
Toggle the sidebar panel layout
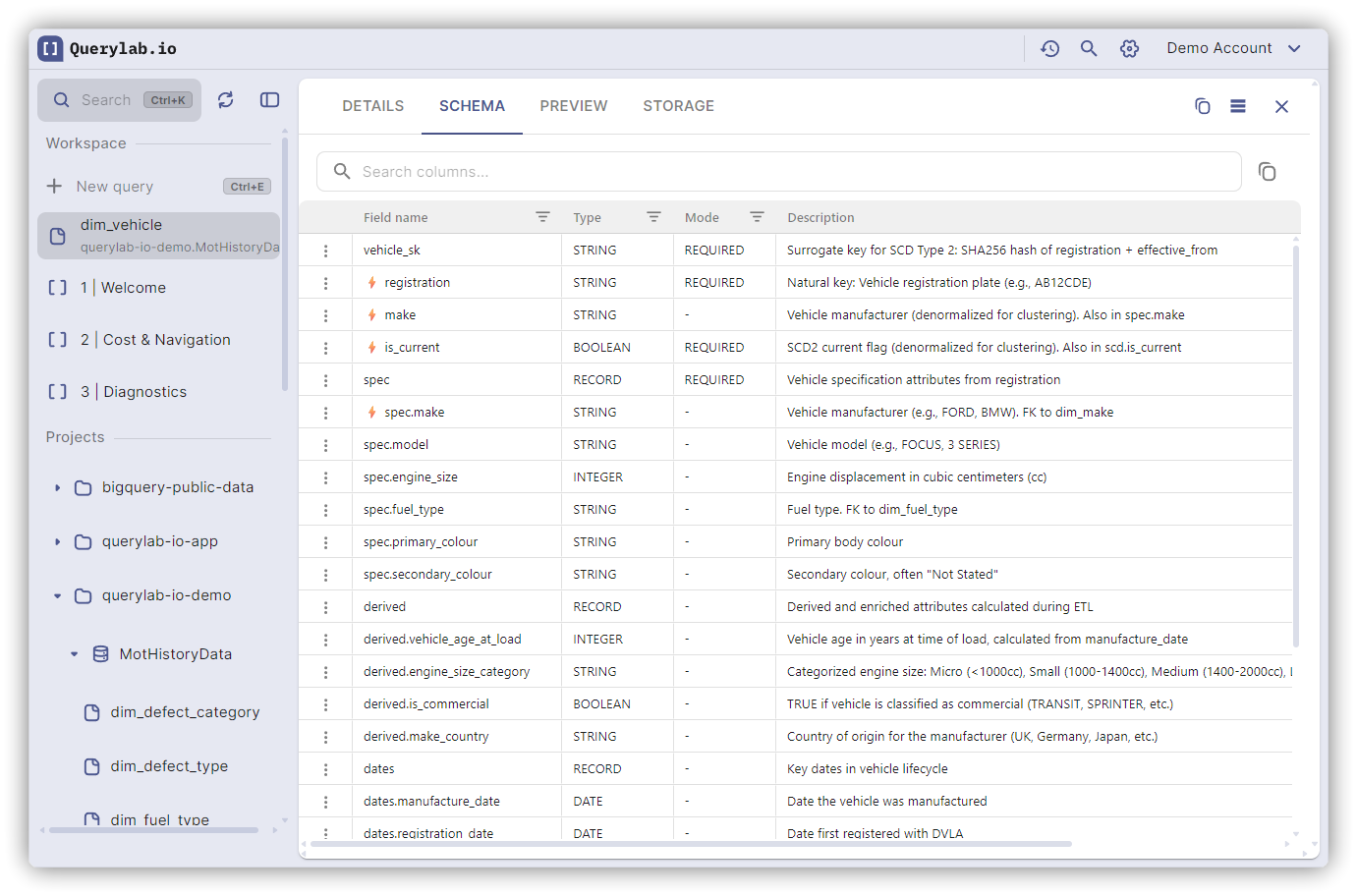(269, 100)
